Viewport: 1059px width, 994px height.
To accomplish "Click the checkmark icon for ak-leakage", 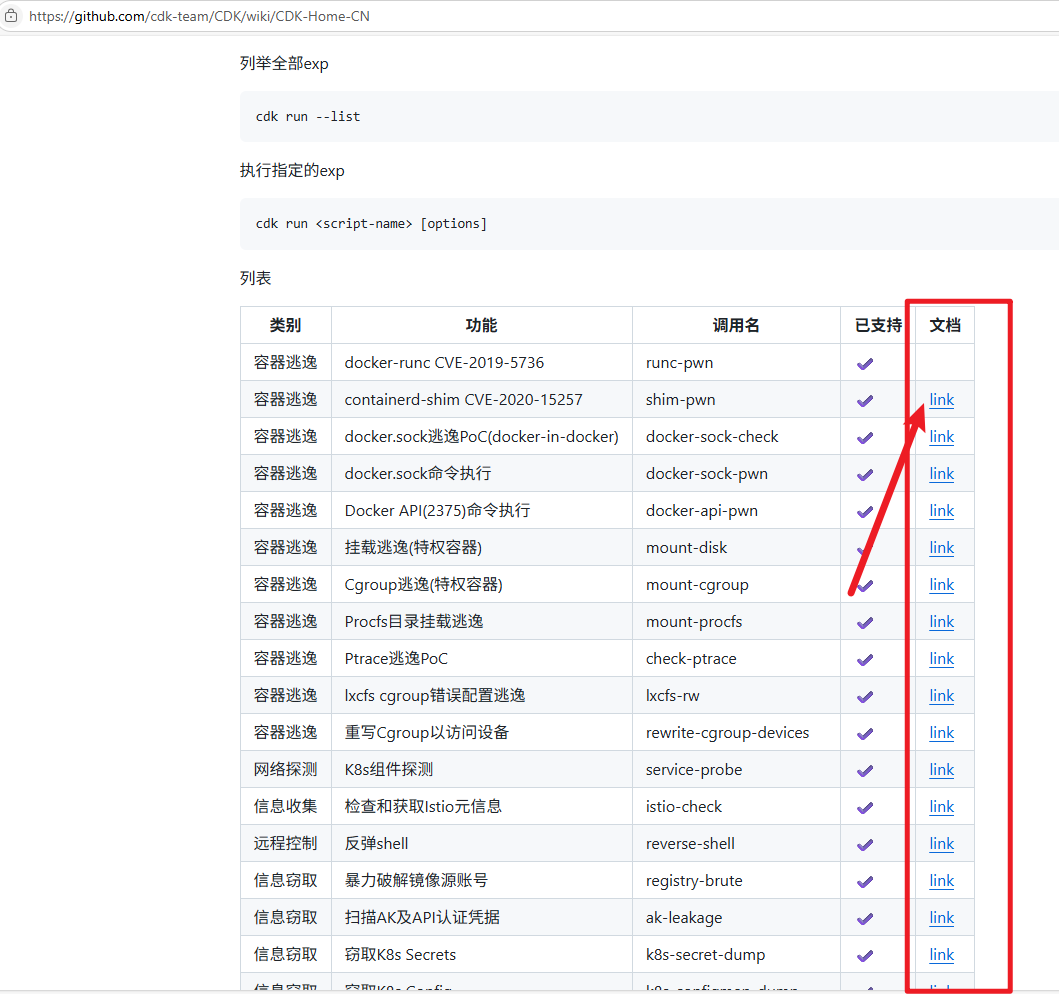I will (865, 918).
